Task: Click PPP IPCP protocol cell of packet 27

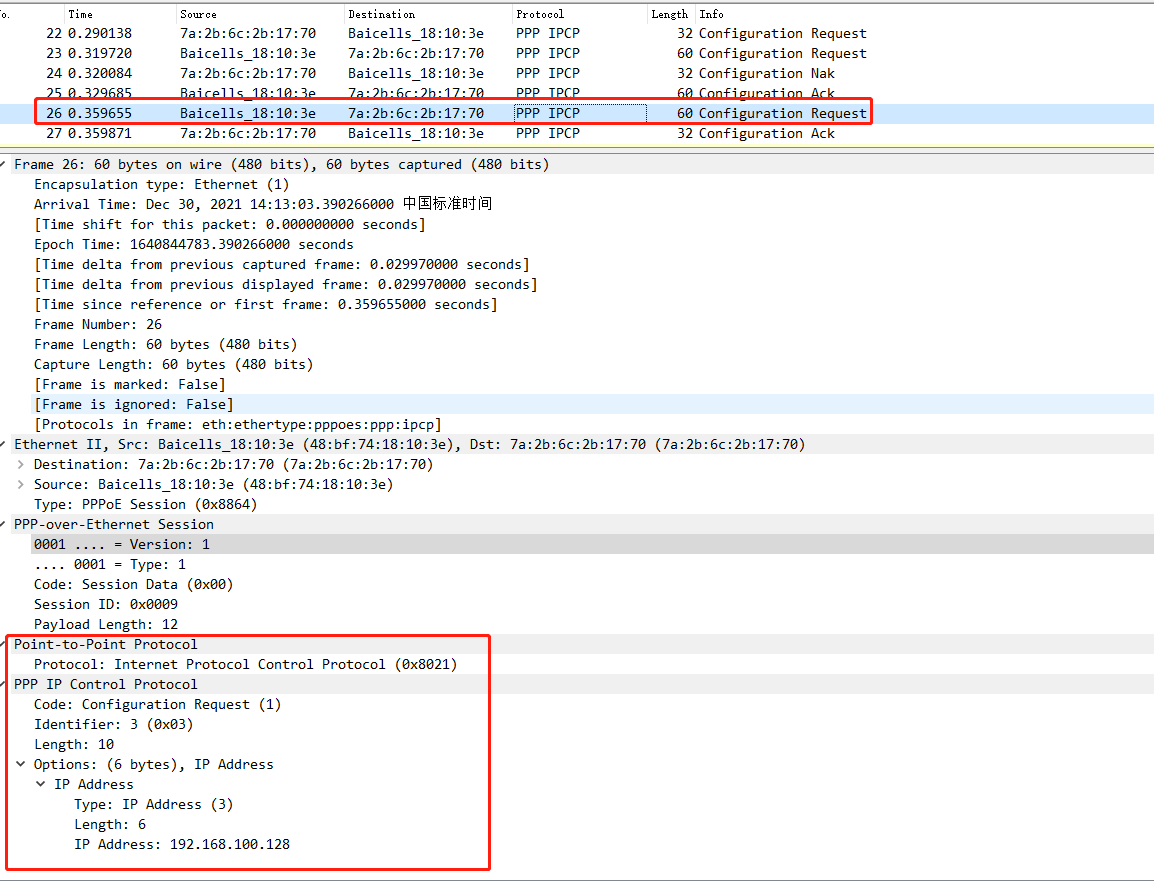Action: point(548,133)
